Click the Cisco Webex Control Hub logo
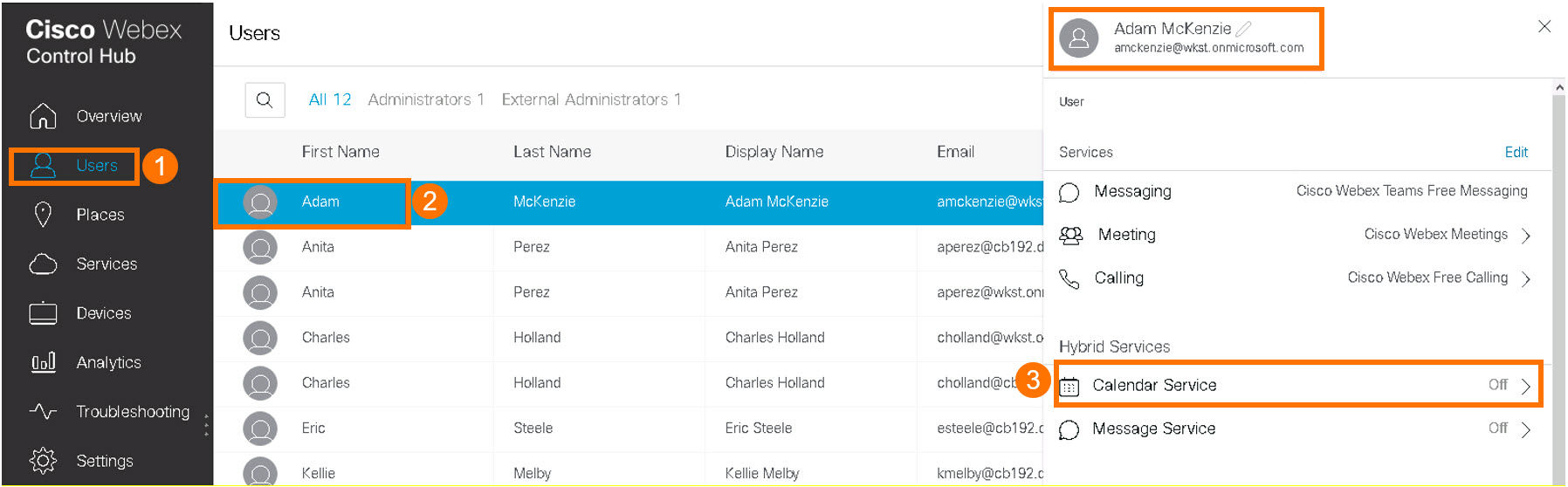Viewport: 1568px width, 487px height. pyautogui.click(x=104, y=42)
